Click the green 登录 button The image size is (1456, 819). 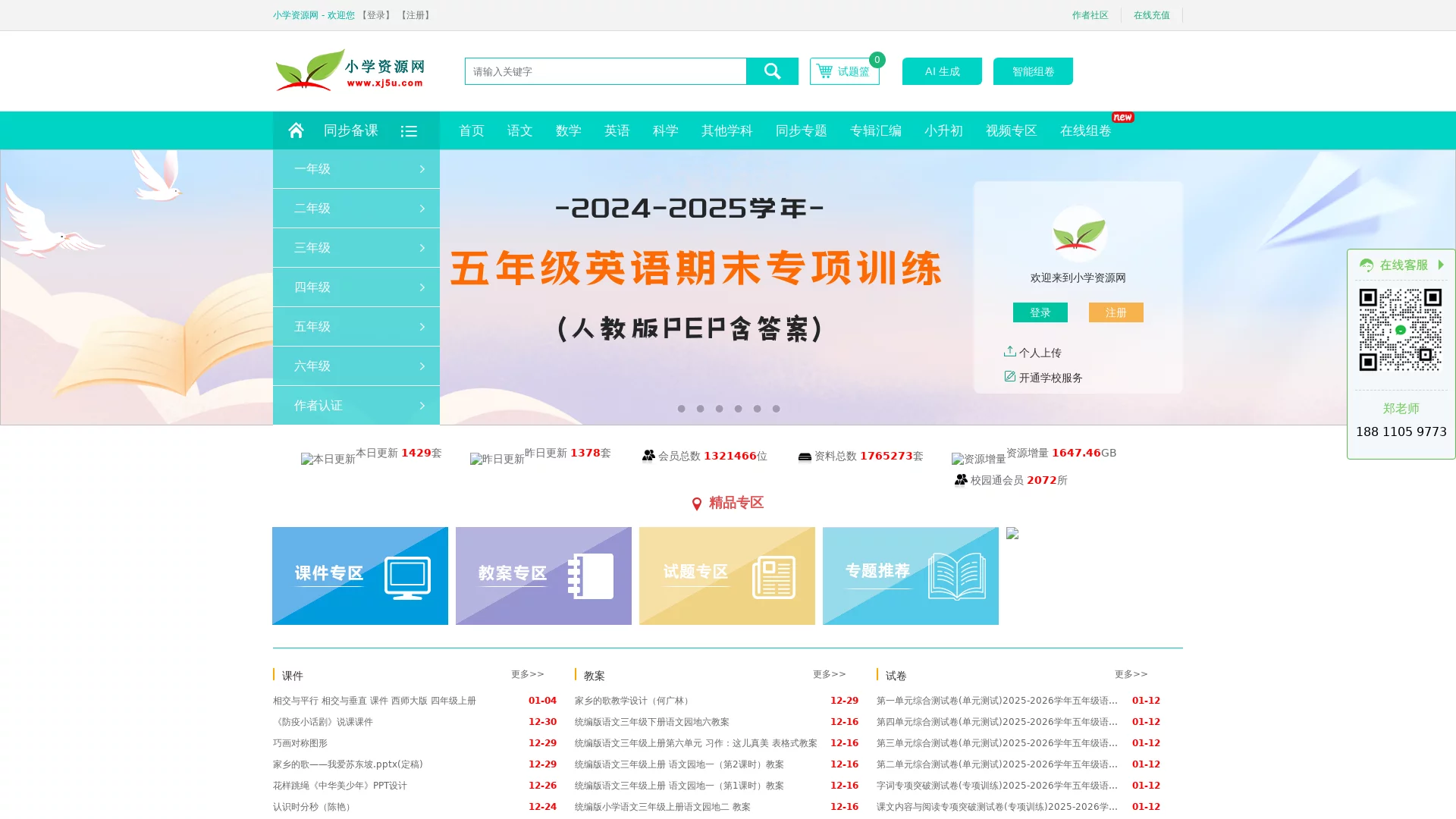pyautogui.click(x=1040, y=312)
